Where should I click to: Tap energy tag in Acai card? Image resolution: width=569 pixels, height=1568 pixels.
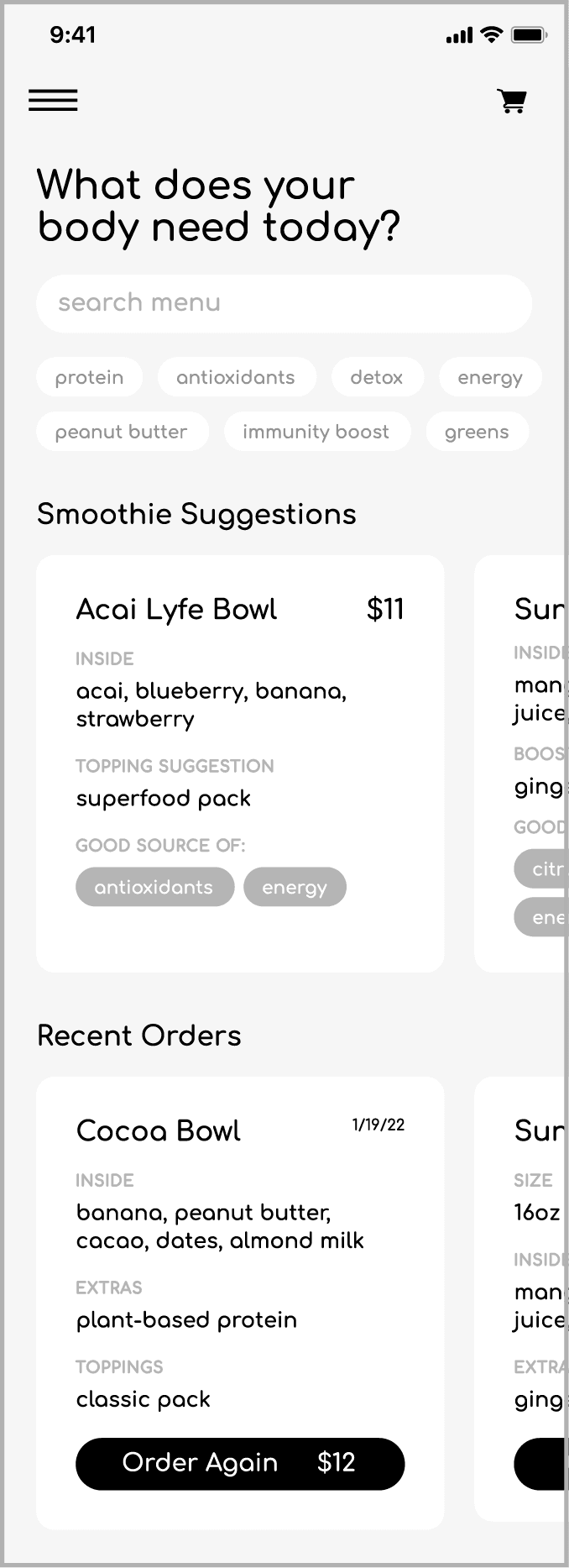[295, 887]
